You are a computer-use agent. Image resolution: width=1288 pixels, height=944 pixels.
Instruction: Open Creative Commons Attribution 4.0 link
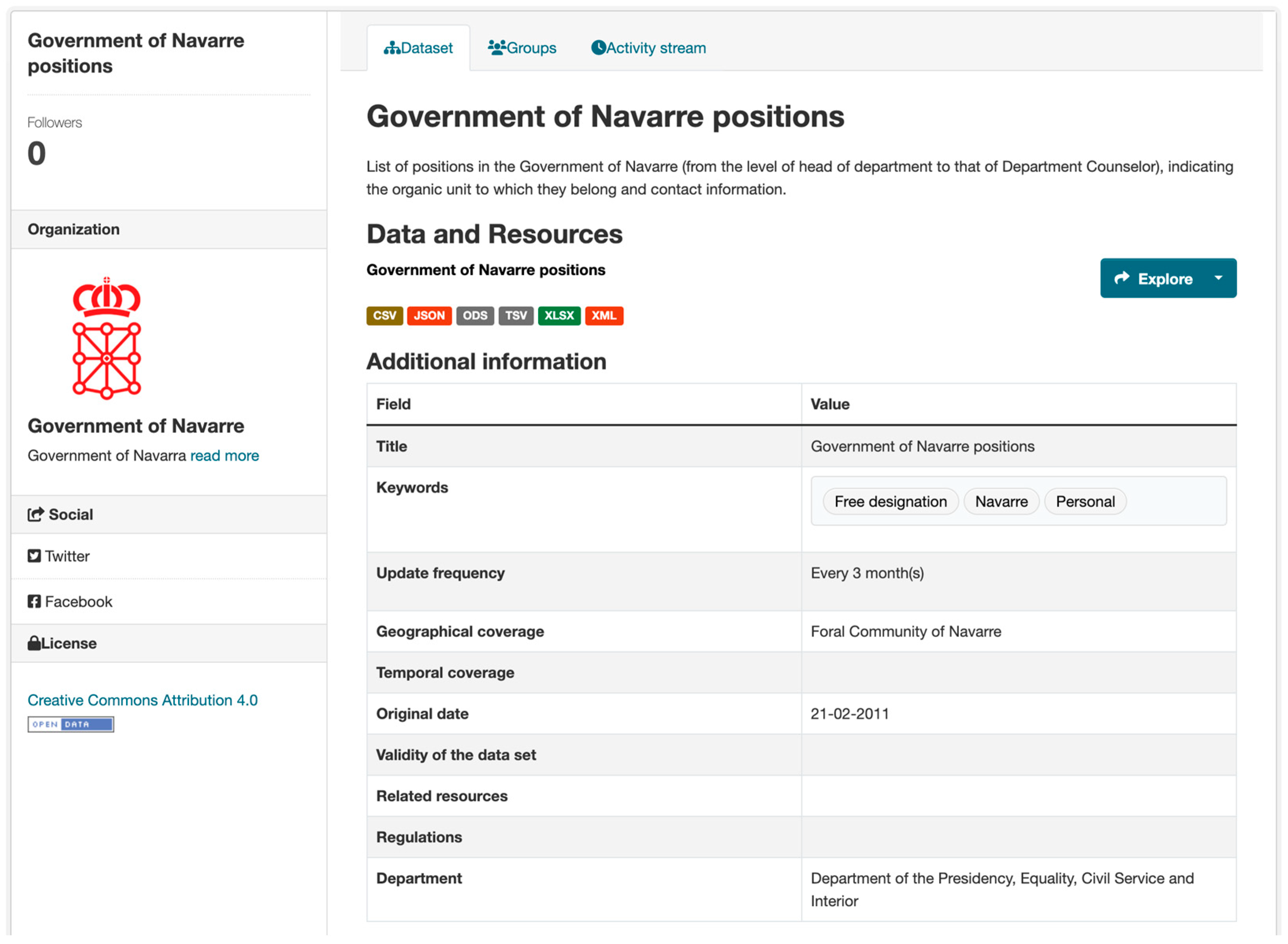click(x=142, y=700)
